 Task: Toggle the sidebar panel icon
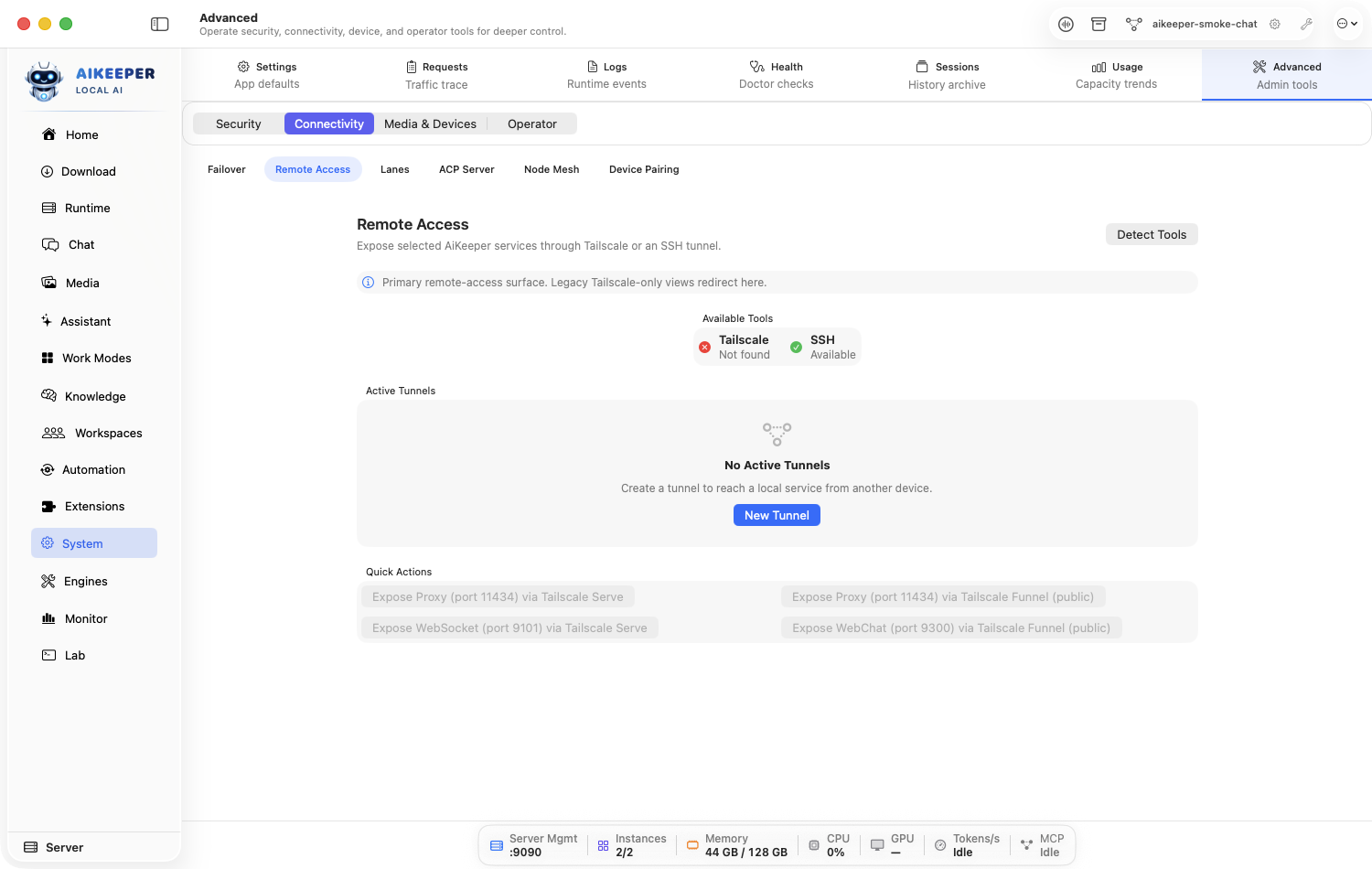pyautogui.click(x=160, y=24)
